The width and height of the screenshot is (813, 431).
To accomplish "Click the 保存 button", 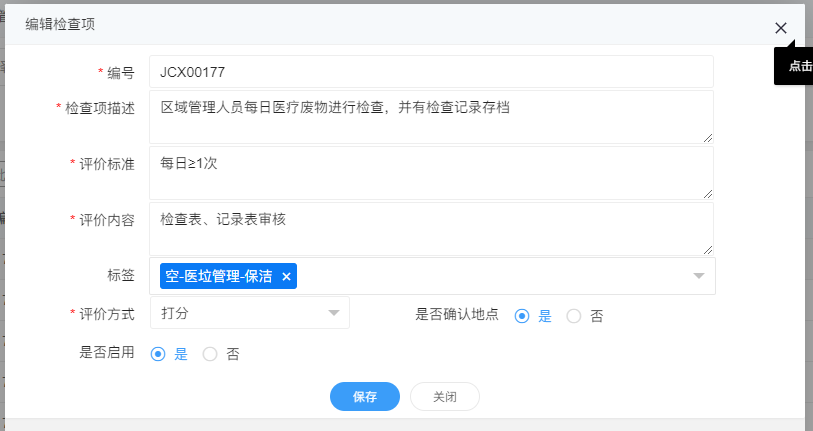I will click(365, 397).
